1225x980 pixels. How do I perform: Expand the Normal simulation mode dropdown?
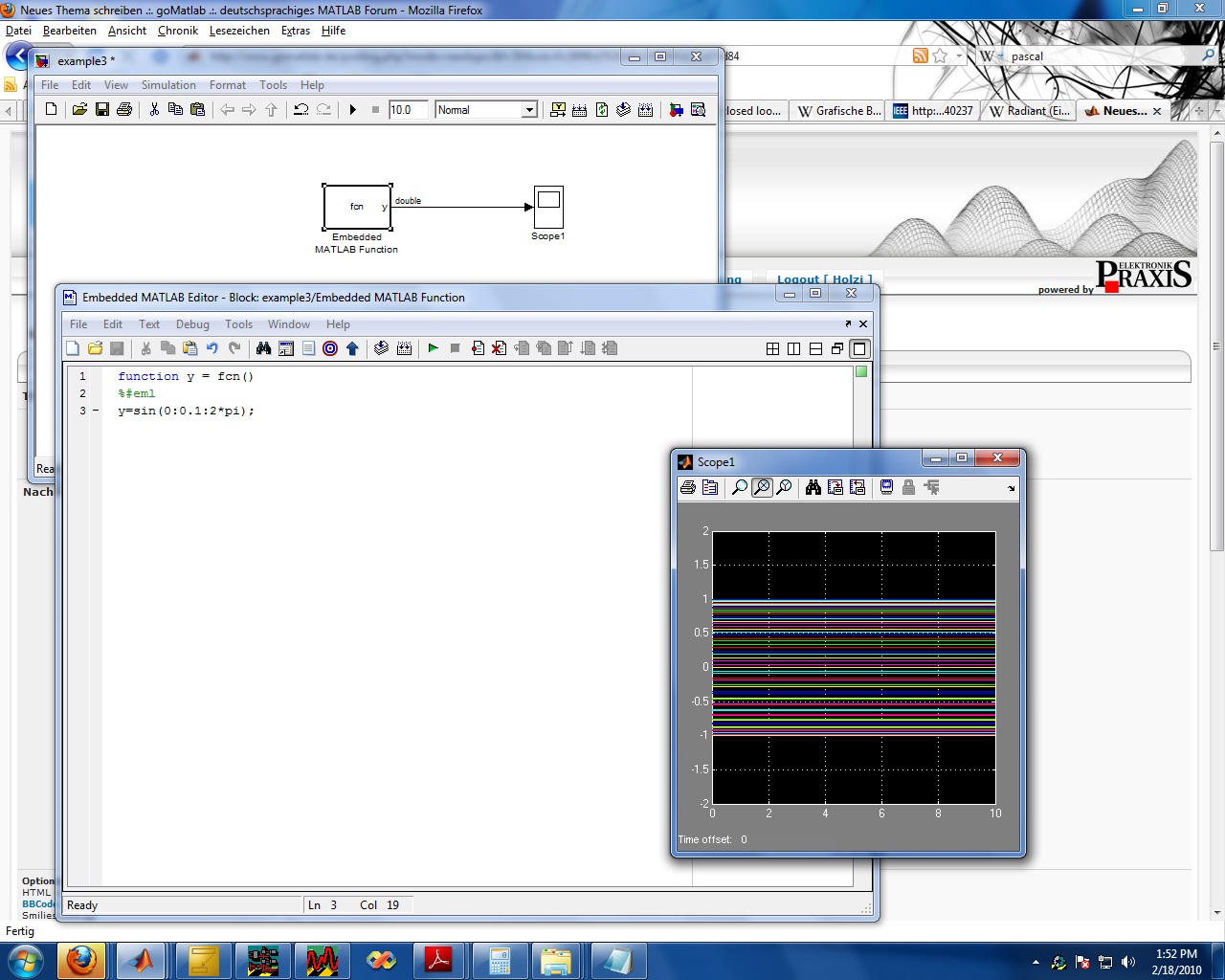click(529, 110)
